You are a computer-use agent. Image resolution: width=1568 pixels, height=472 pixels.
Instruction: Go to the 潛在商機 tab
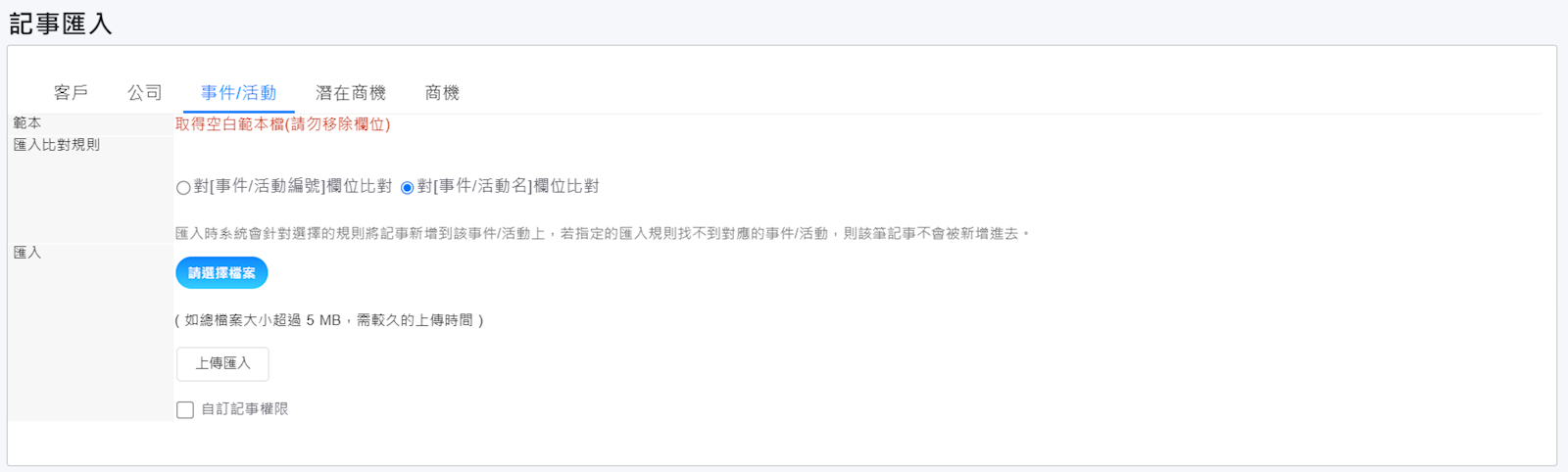(351, 93)
